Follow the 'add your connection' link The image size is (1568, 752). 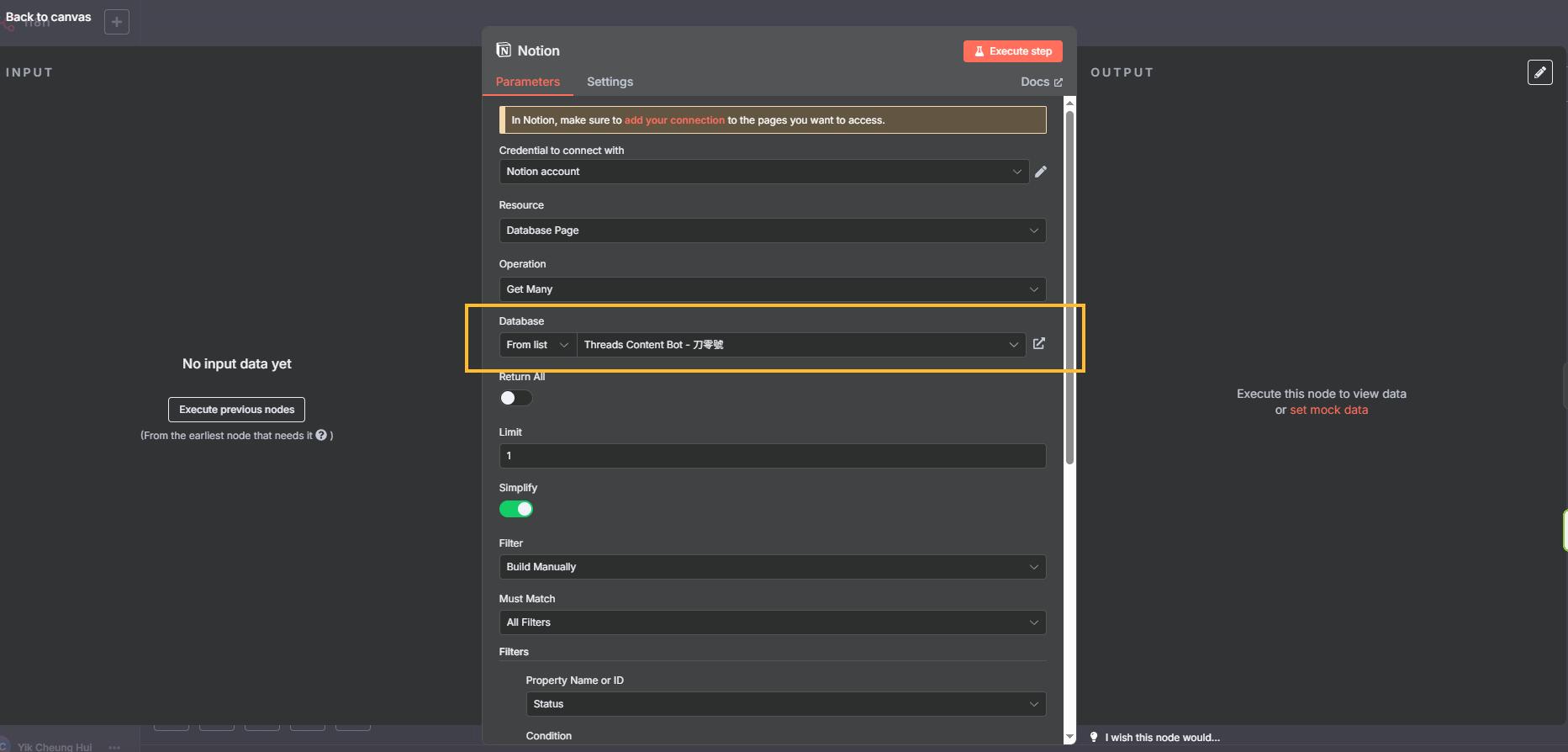coord(674,120)
